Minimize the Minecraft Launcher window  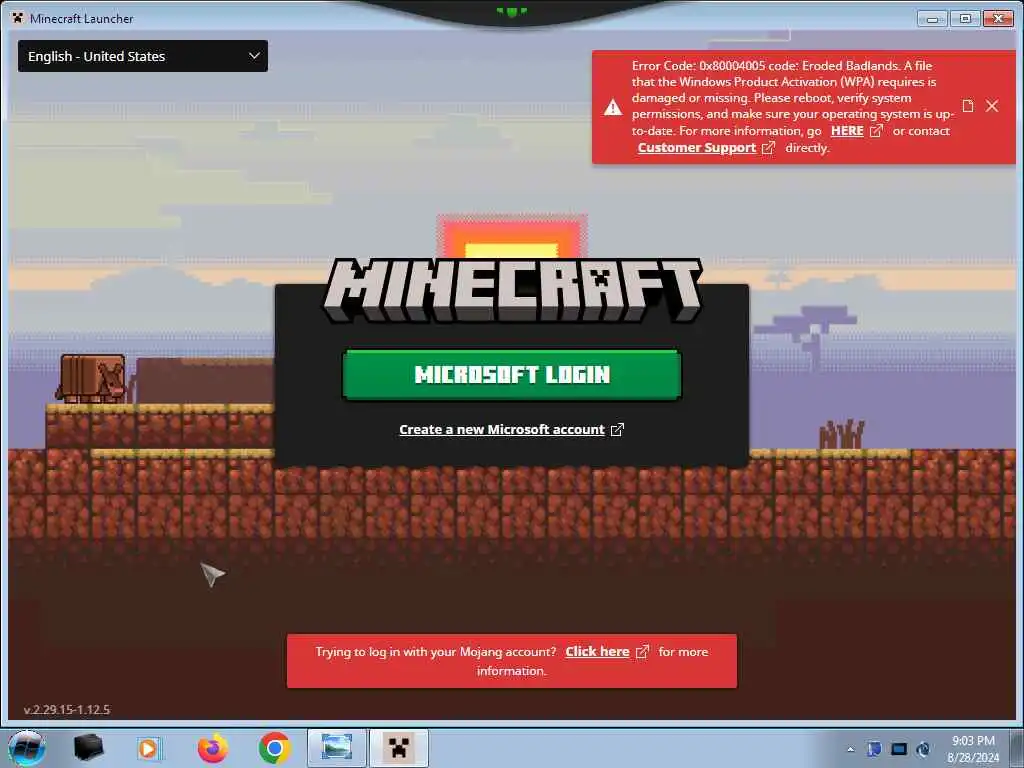coord(932,19)
